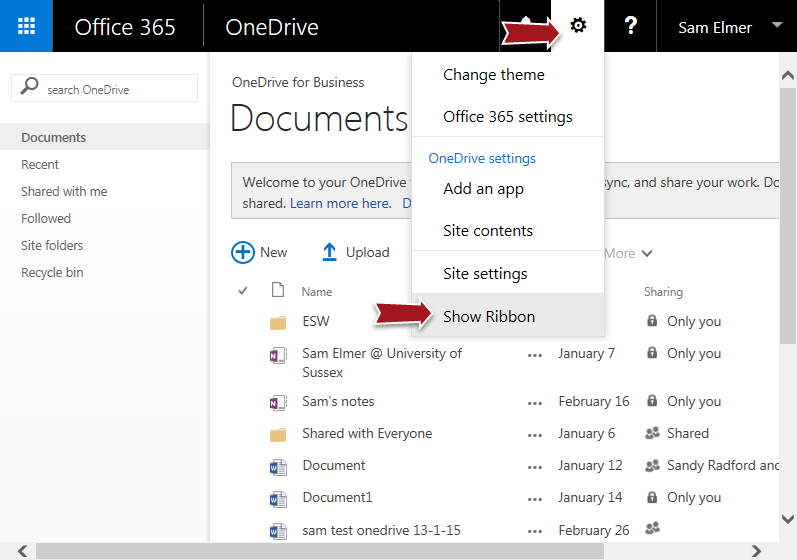Click the Upload arrow icon

(329, 252)
